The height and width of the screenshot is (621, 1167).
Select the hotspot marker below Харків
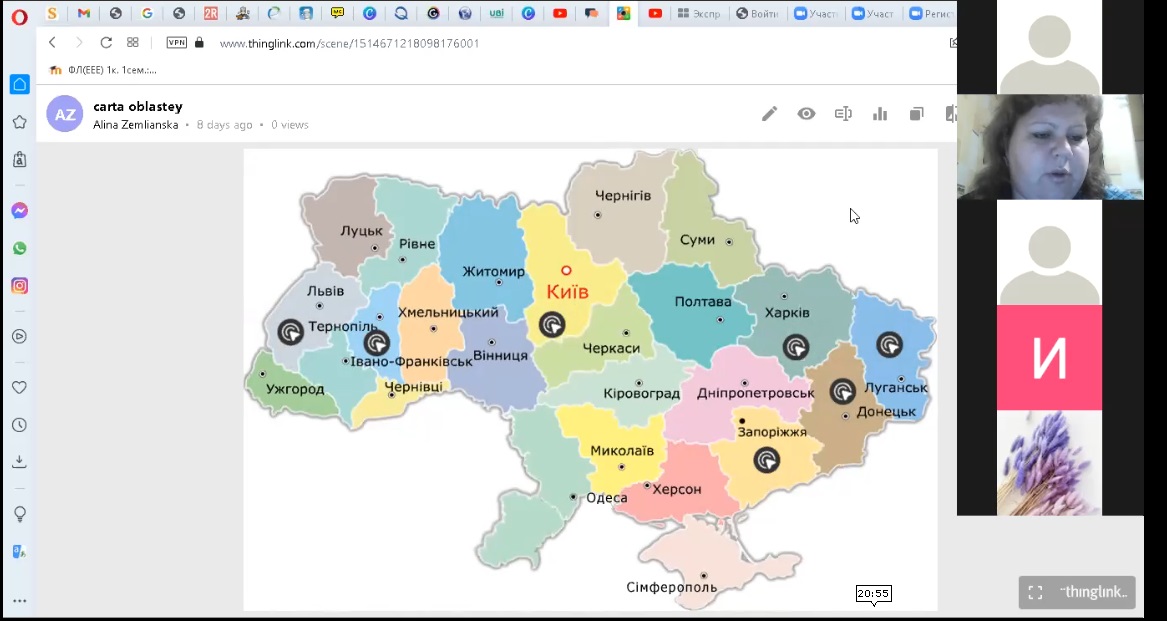pyautogui.click(x=796, y=346)
